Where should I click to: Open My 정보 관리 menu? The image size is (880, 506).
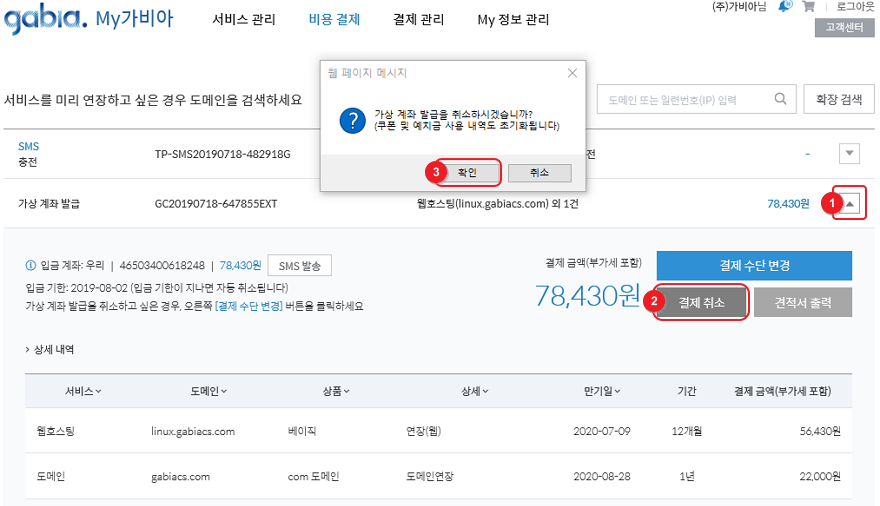point(513,20)
